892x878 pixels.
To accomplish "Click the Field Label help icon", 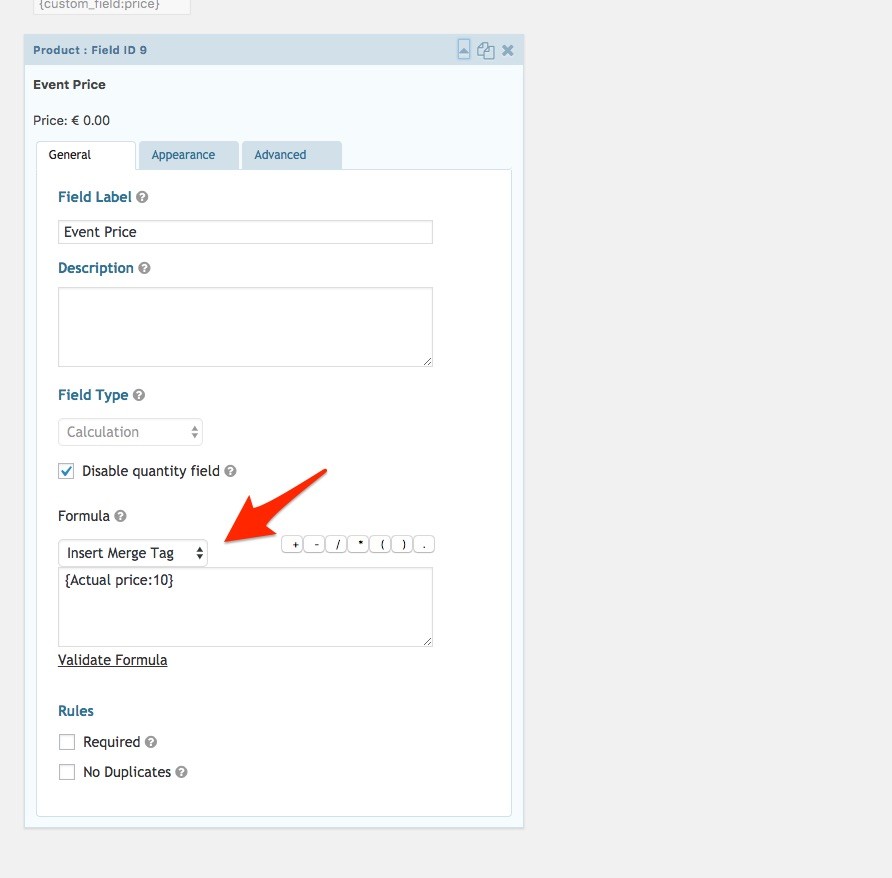I will click(x=142, y=198).
